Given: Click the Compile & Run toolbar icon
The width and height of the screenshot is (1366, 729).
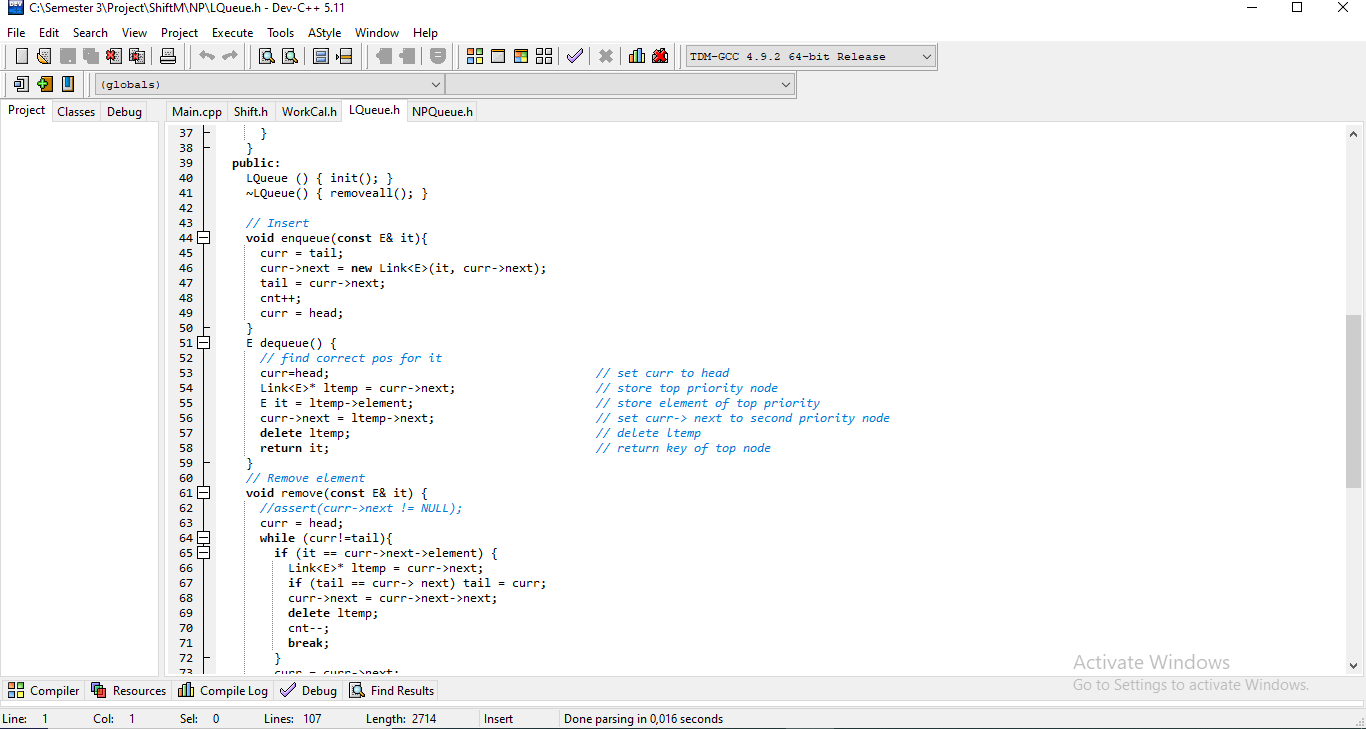Looking at the screenshot, I should (x=521, y=56).
